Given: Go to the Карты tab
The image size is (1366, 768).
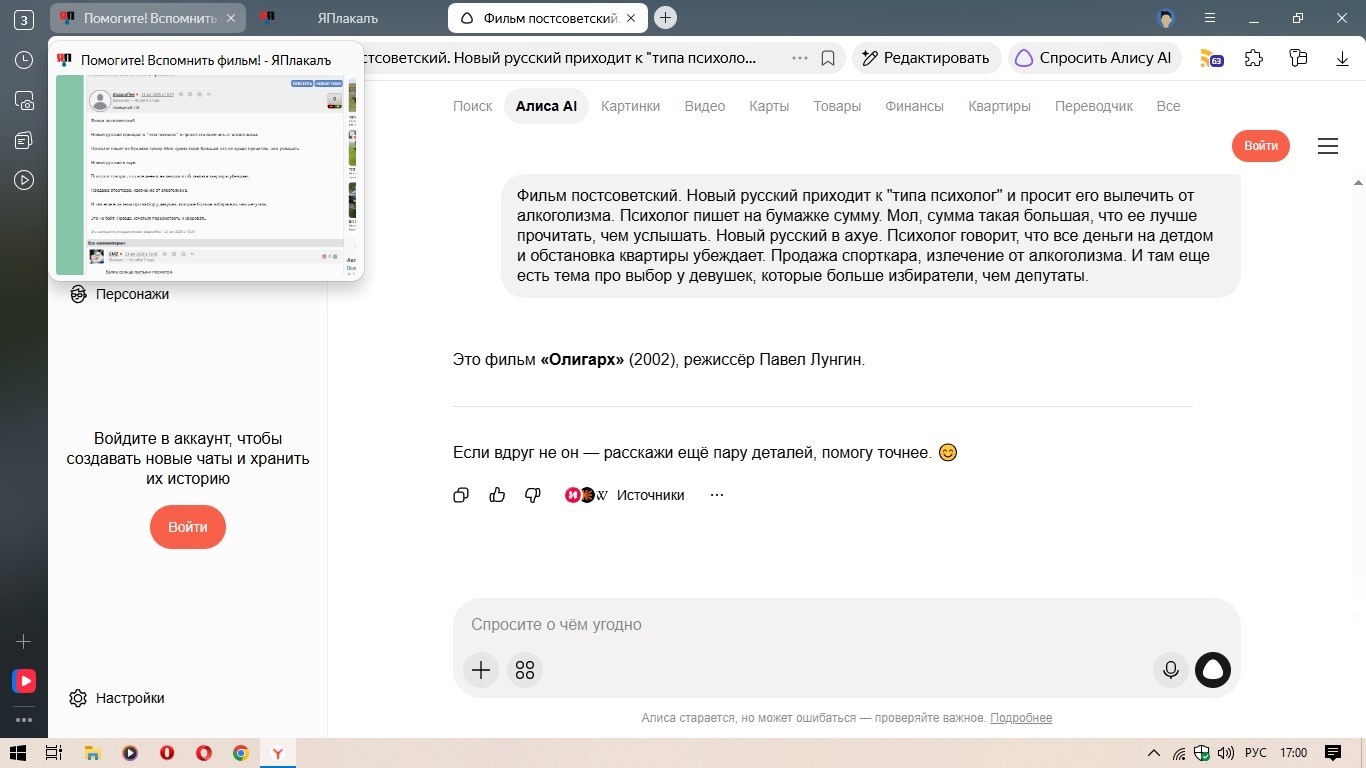Looking at the screenshot, I should [769, 106].
